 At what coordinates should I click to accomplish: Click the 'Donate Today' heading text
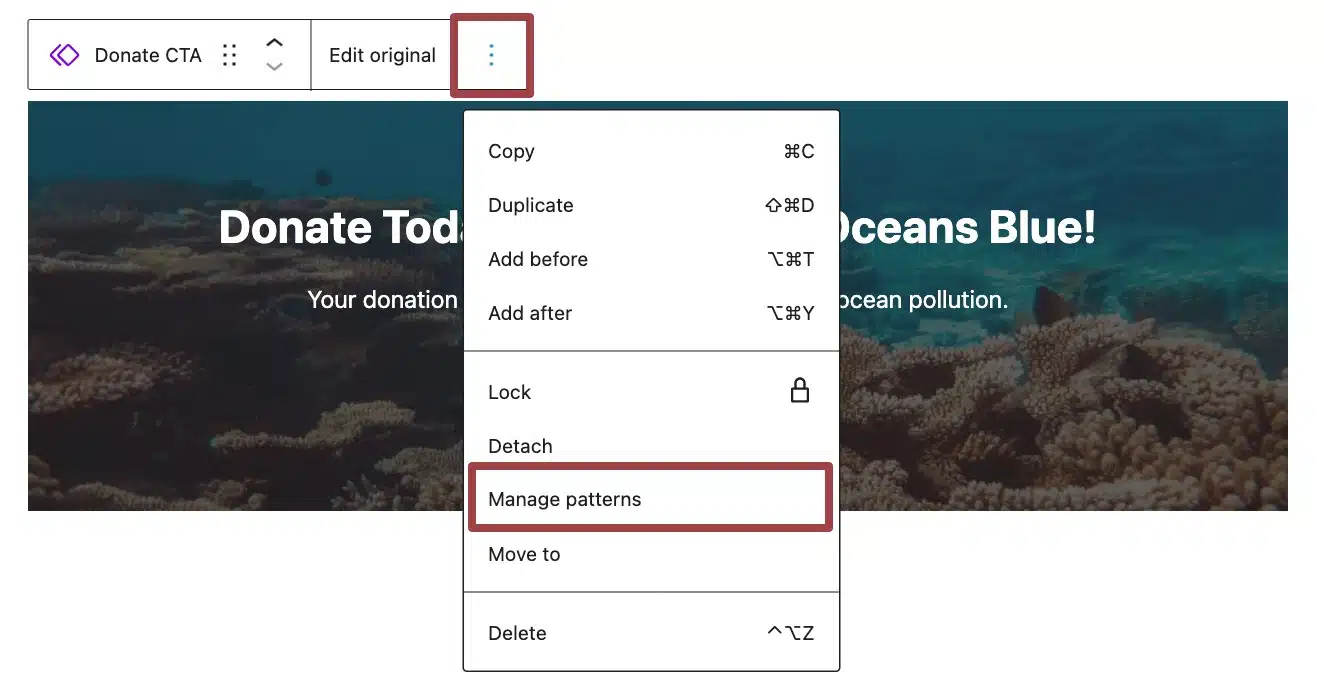click(343, 227)
